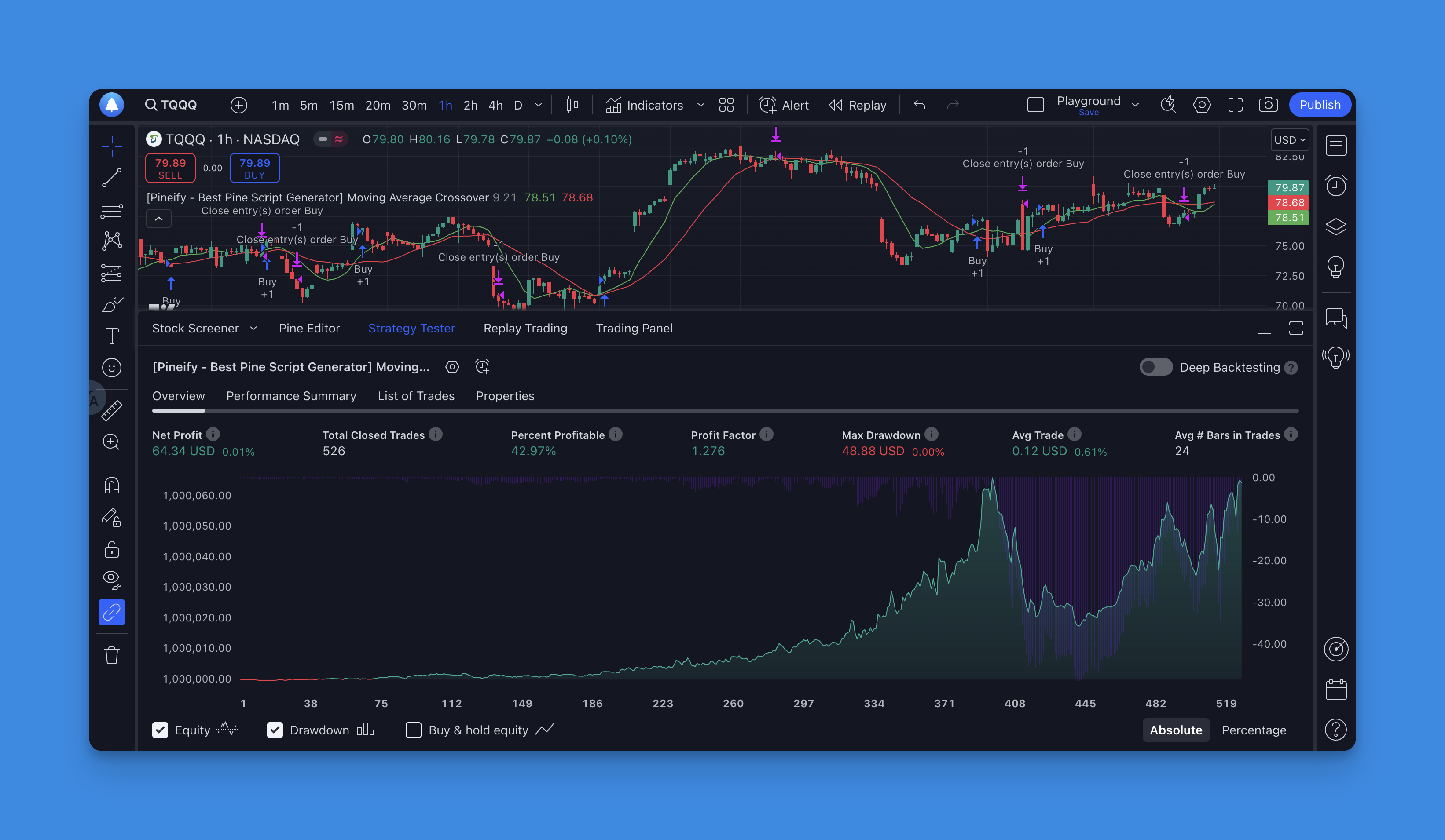Toggle the Deep Backtesting switch
1445x840 pixels.
1155,367
